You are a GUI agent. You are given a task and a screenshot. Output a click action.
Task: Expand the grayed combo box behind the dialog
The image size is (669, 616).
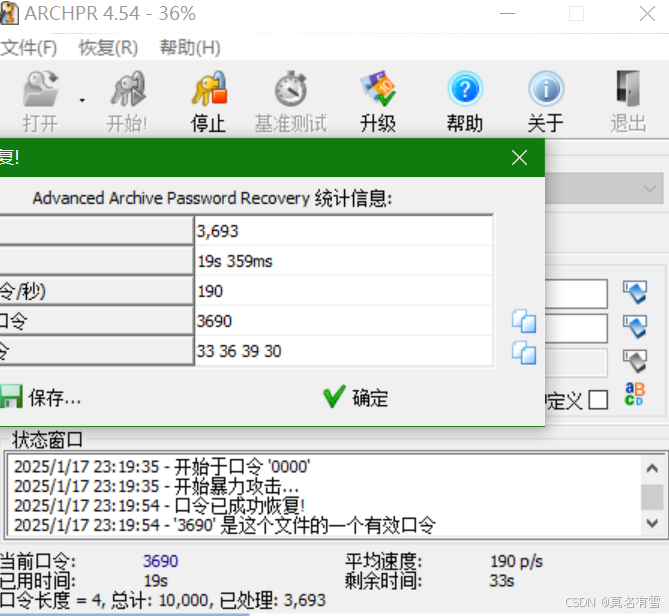tap(649, 188)
